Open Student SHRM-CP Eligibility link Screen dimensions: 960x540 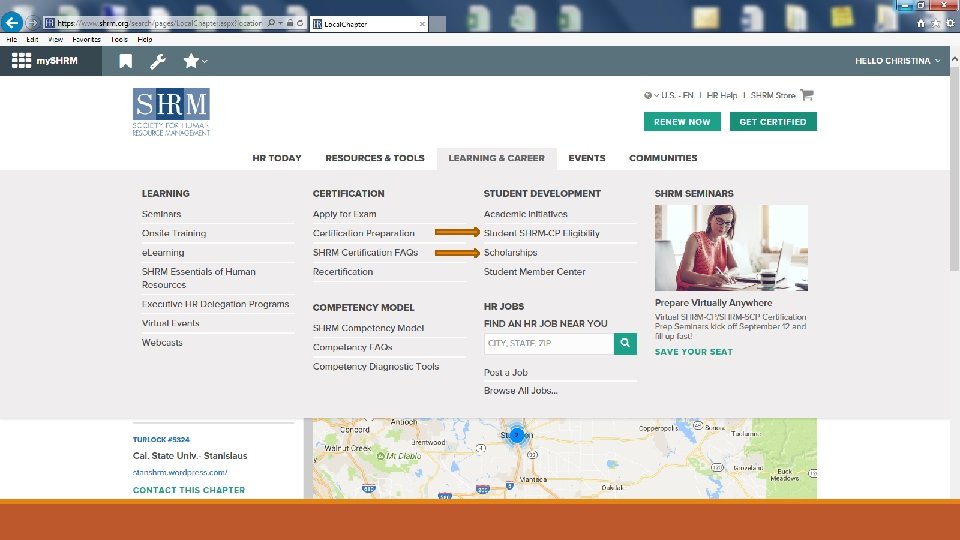pyautogui.click(x=542, y=233)
